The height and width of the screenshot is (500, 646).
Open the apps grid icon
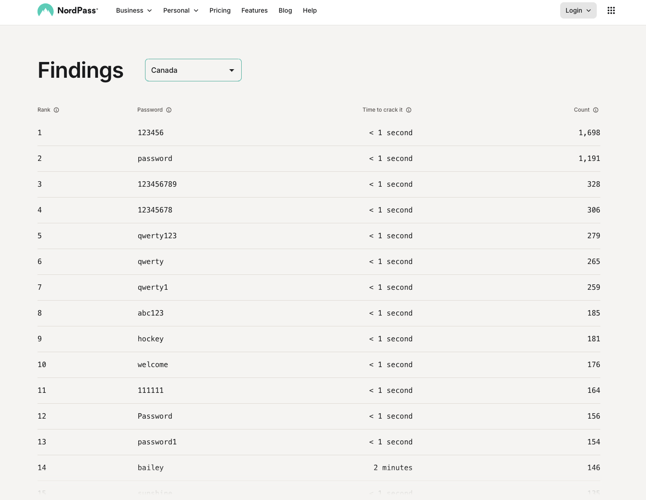tap(611, 10)
